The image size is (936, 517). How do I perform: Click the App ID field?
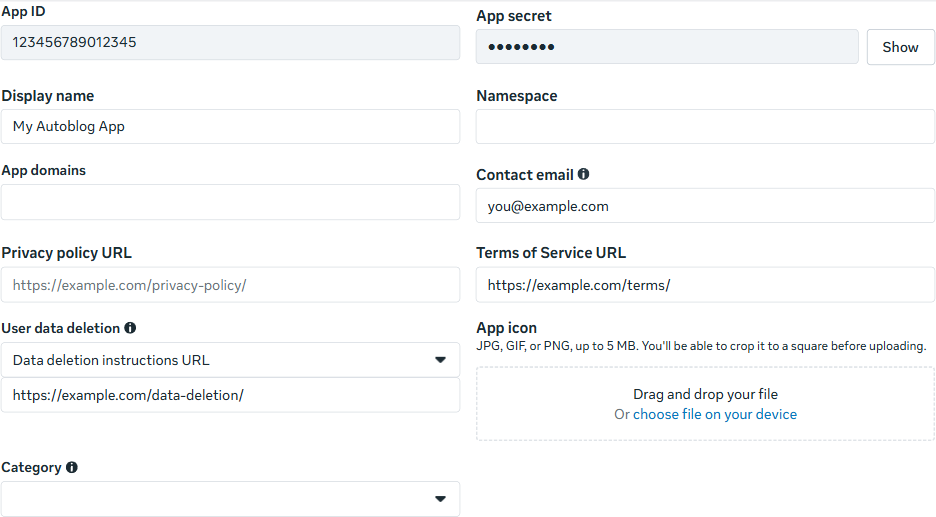click(230, 42)
